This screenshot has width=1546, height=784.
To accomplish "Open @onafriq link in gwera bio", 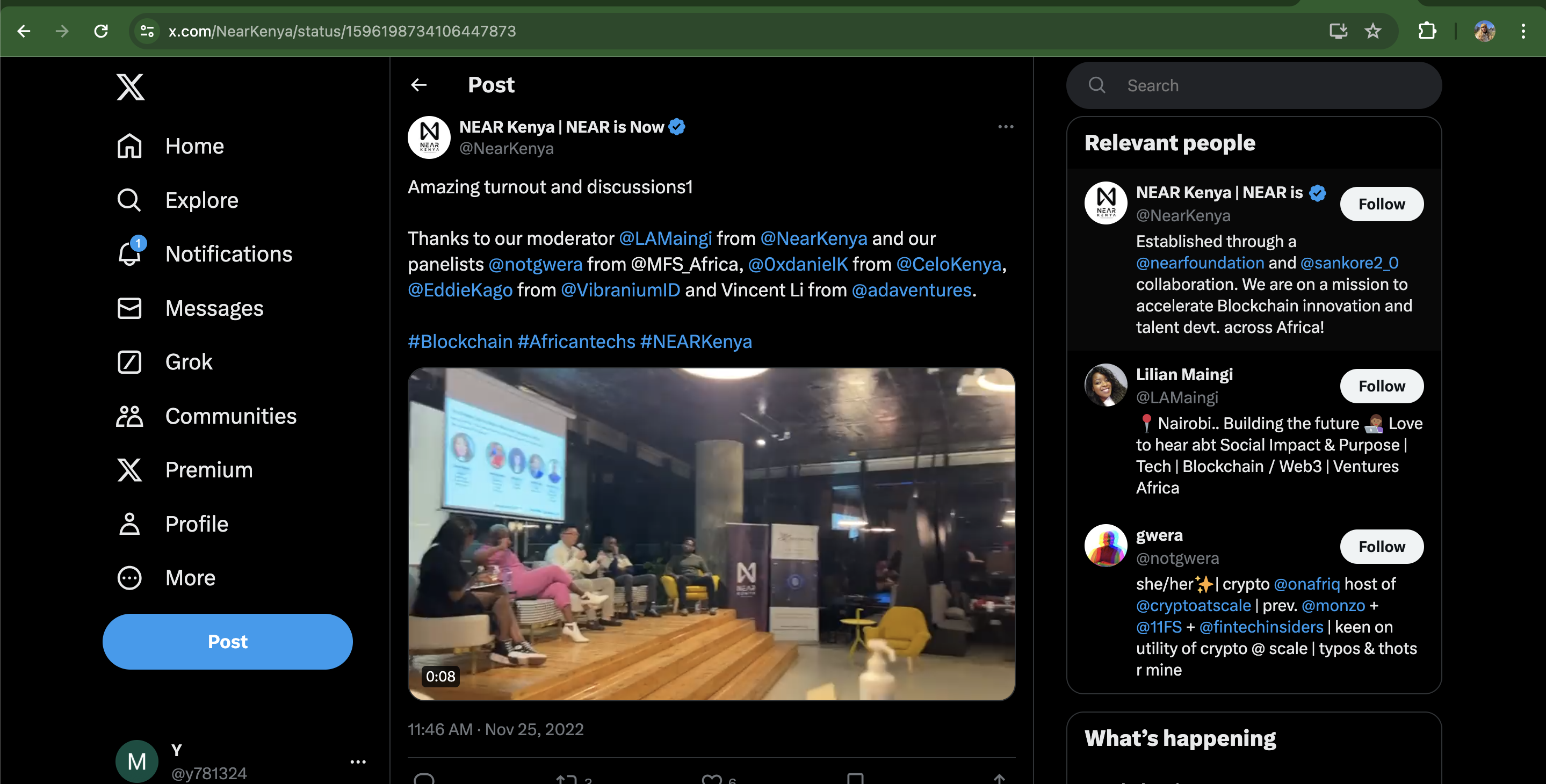I will click(x=1306, y=584).
